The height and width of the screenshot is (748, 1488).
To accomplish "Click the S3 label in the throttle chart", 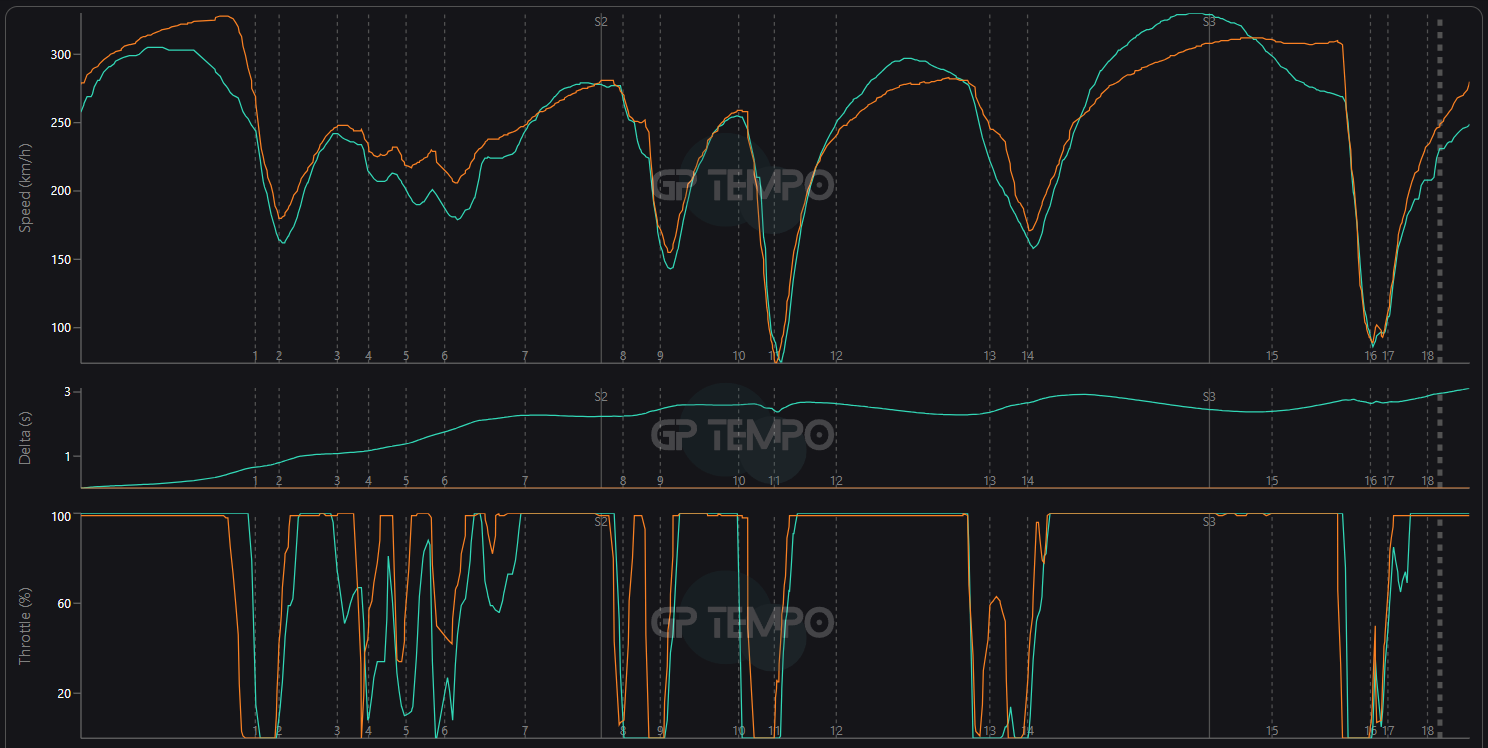I will pyautogui.click(x=1209, y=522).
